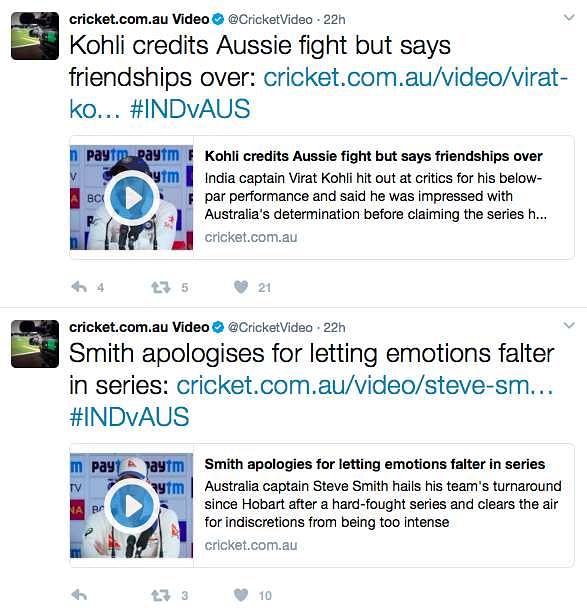Play the Kohli press conference video
This screenshot has height=610, width=587.
point(132,198)
